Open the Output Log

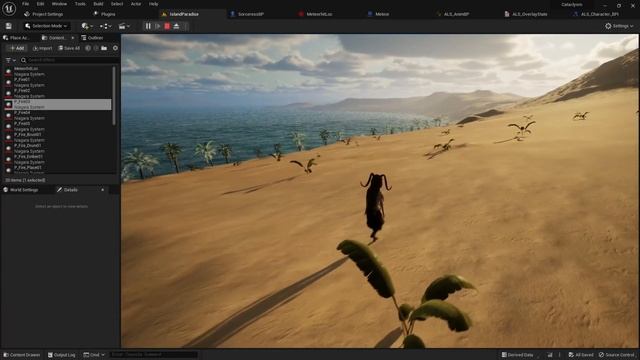(62, 355)
